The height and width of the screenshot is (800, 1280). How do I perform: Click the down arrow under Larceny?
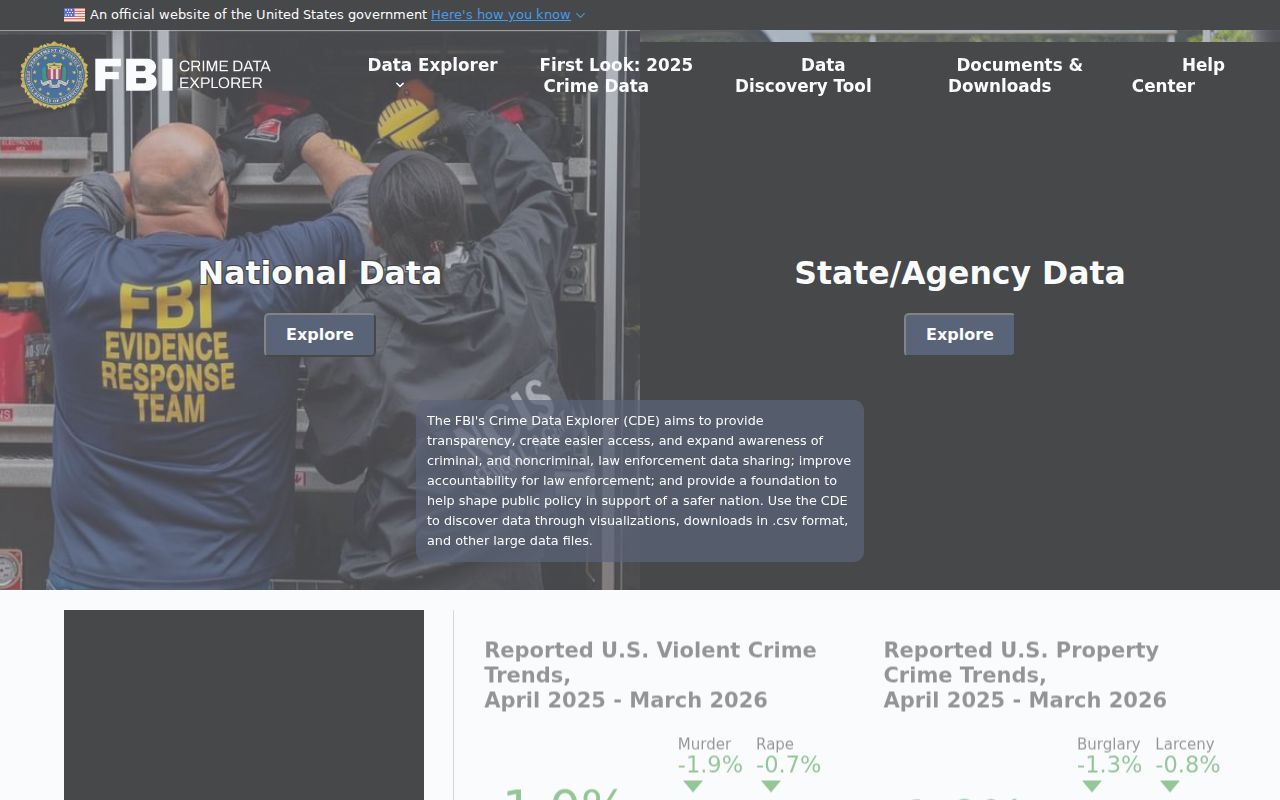1169,787
